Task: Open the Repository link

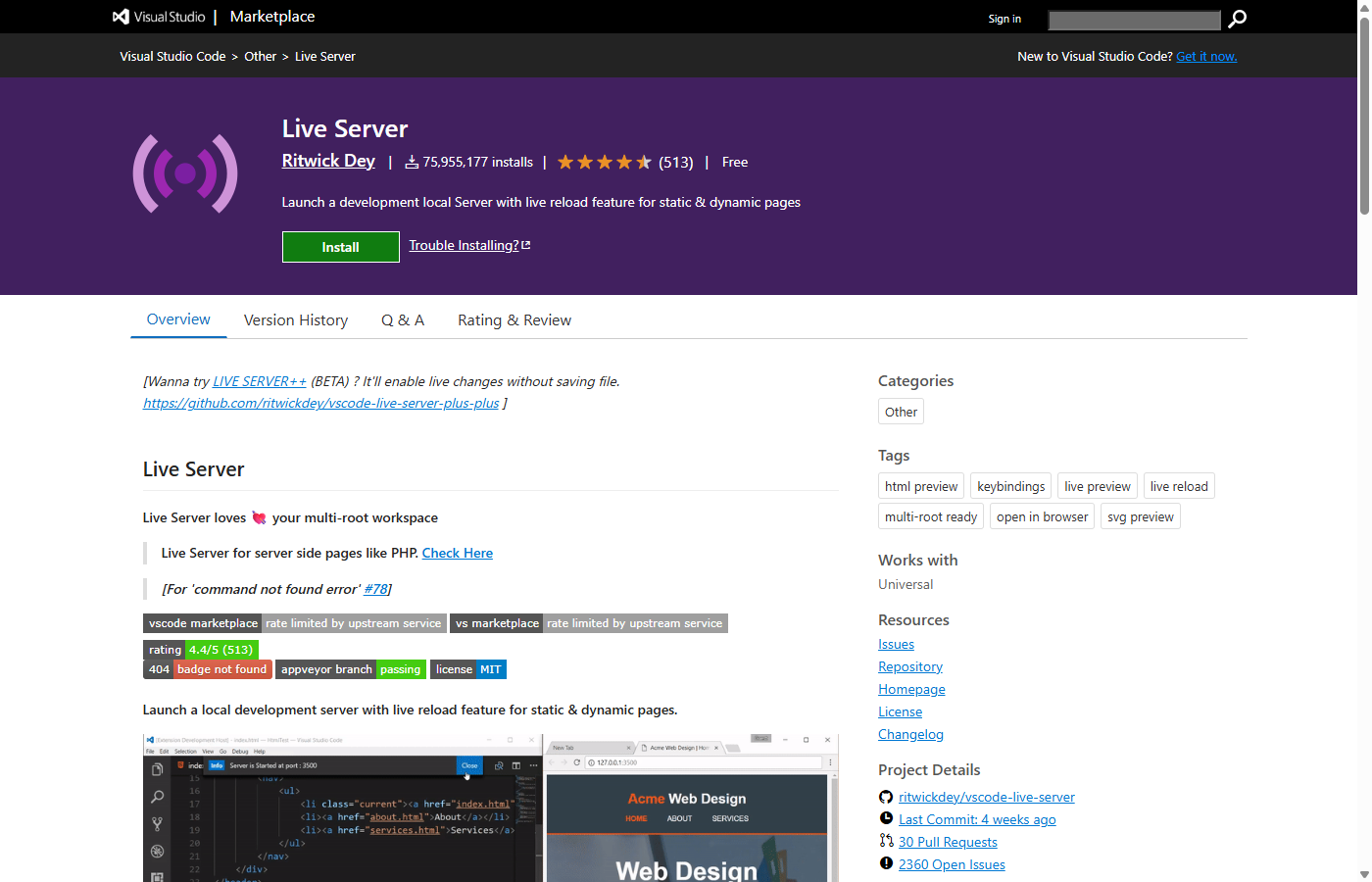Action: tap(910, 666)
